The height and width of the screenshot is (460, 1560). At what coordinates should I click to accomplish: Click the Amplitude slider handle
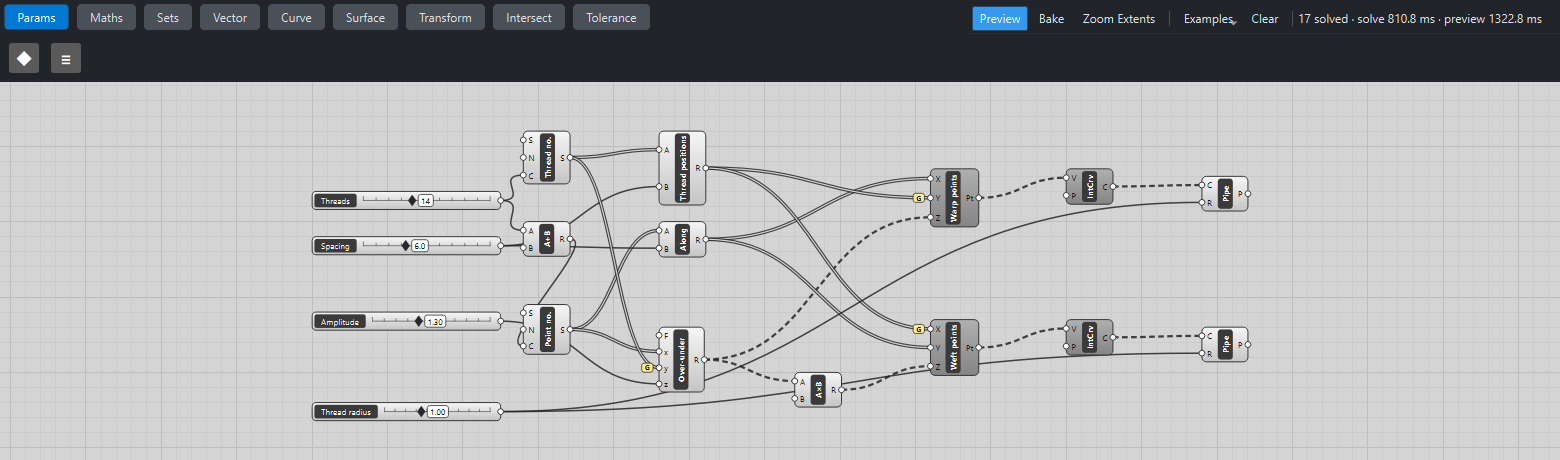point(419,322)
